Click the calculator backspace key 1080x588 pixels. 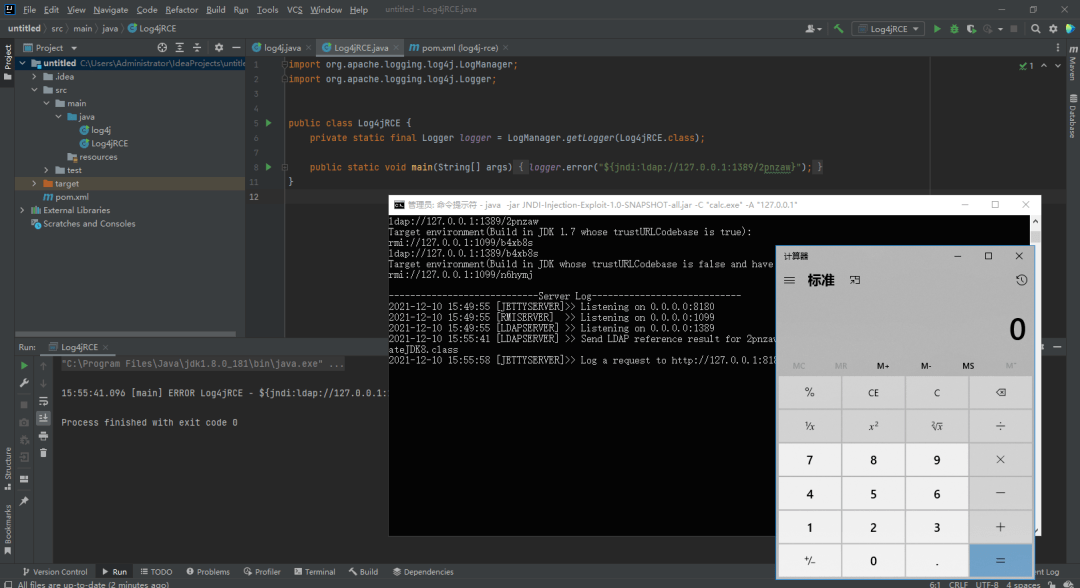tap(1000, 392)
